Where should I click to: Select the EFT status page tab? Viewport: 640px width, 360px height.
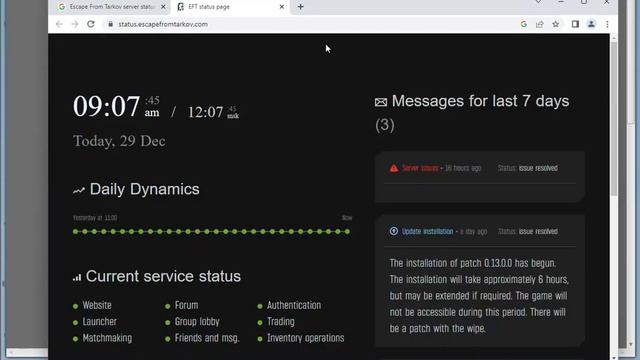tap(231, 7)
